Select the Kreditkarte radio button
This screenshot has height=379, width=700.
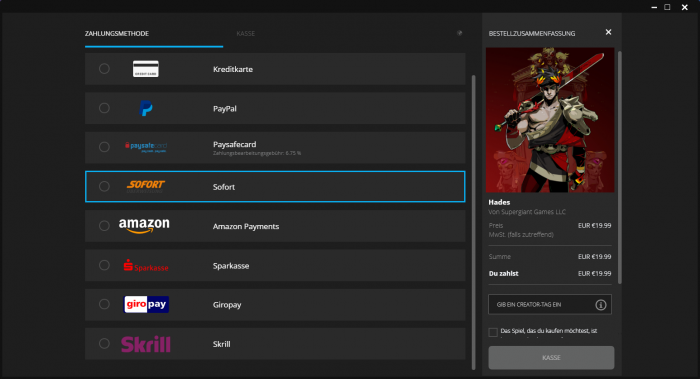pyautogui.click(x=104, y=68)
